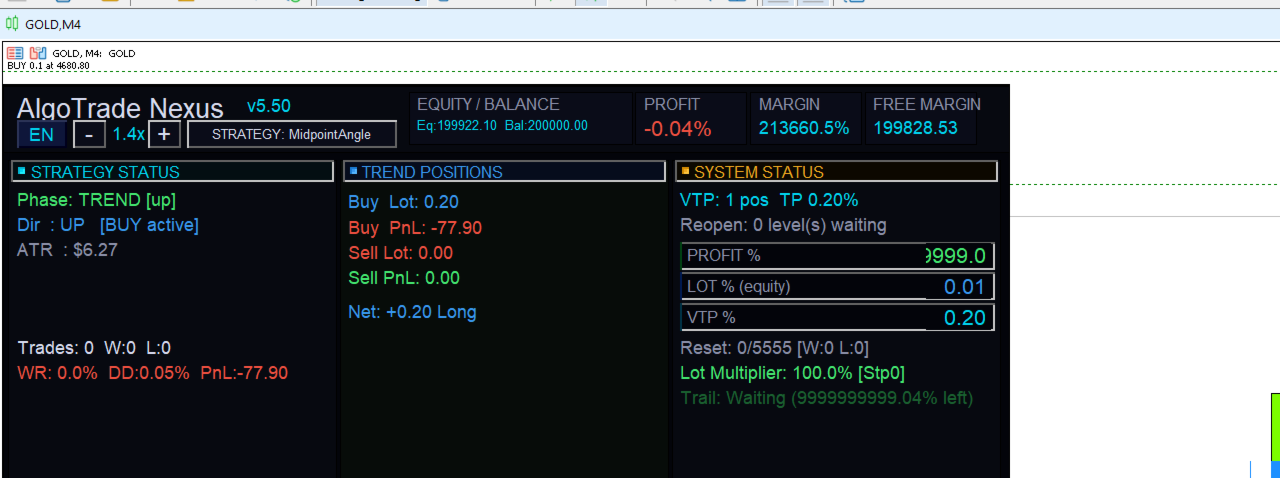
Task: Increase panel scale with plus button
Action: 165,134
